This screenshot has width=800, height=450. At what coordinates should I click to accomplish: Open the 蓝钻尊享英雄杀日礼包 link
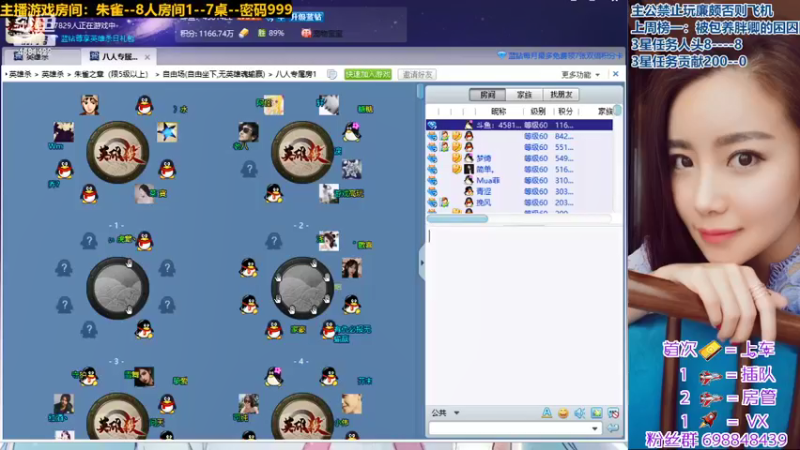pos(98,39)
